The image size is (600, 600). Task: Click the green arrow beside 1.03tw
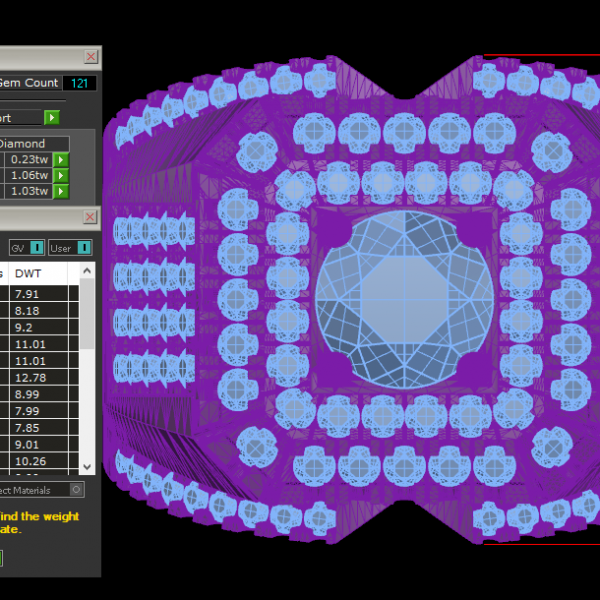coord(61,191)
